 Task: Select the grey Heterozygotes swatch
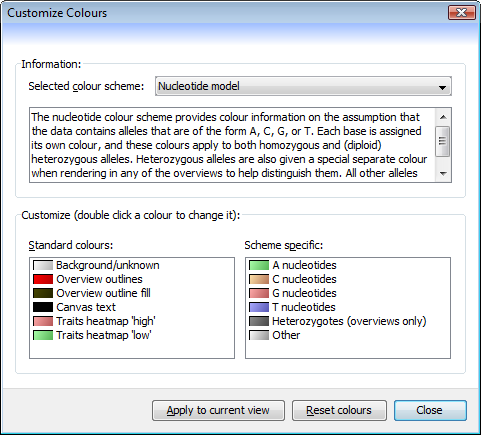coord(259,321)
